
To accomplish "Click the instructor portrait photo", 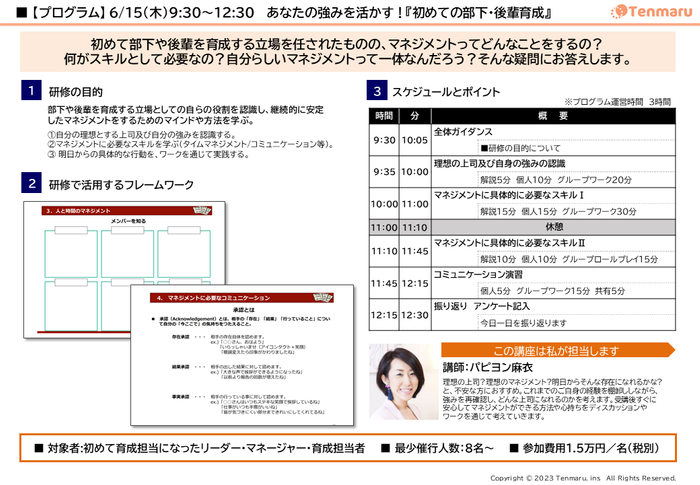I will pos(404,382).
